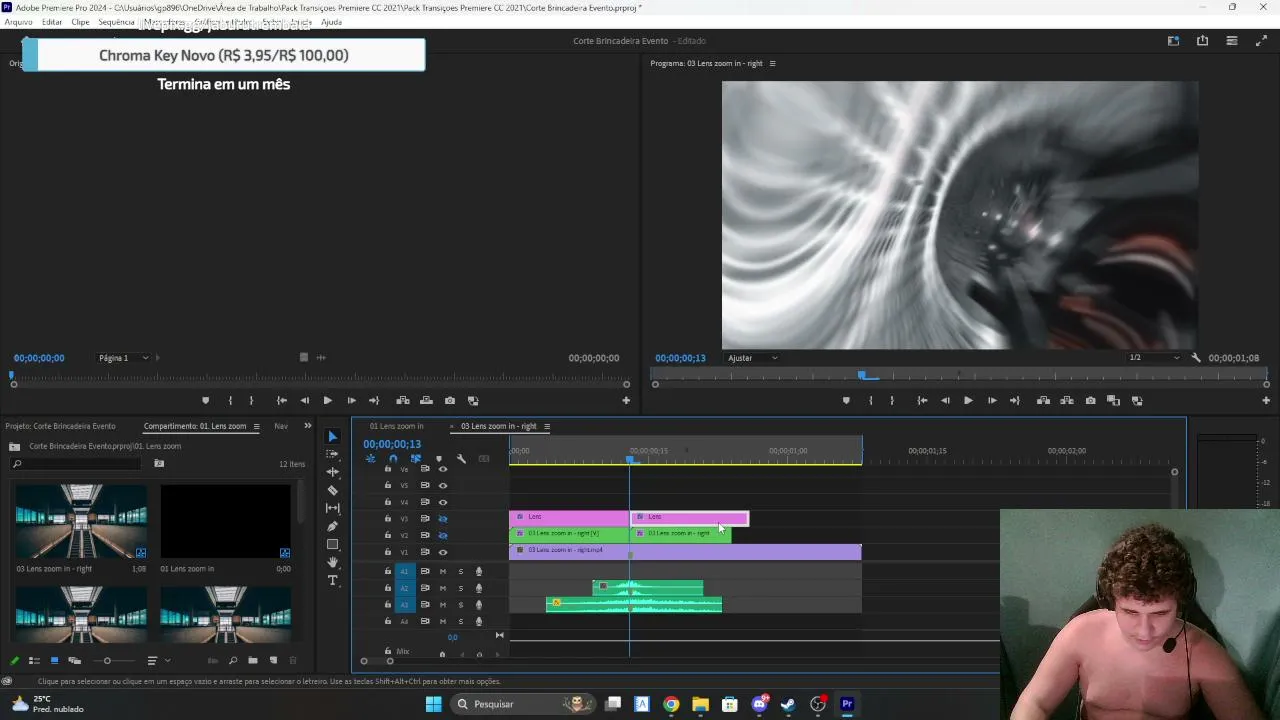Add marker in Program Monitor
The height and width of the screenshot is (720, 1280).
click(x=846, y=400)
